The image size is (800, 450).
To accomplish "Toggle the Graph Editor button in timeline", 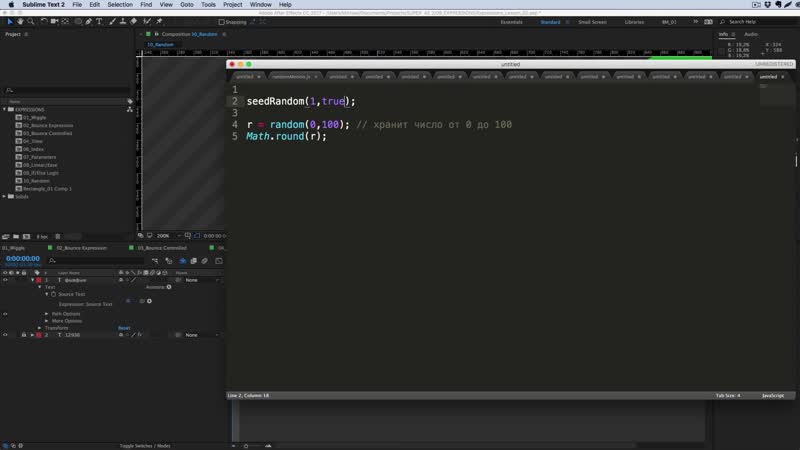I will coord(219,261).
